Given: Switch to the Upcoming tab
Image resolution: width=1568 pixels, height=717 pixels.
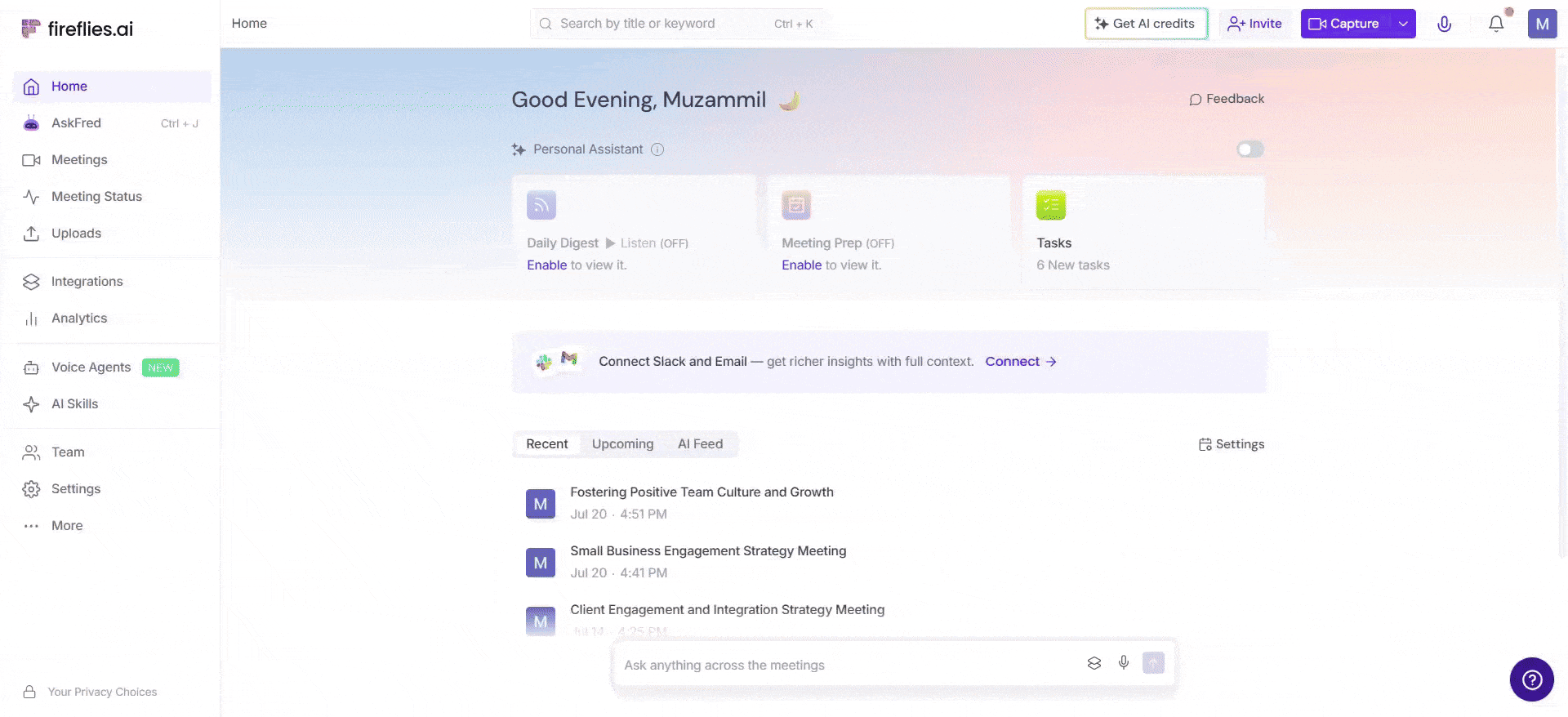Looking at the screenshot, I should click(622, 444).
